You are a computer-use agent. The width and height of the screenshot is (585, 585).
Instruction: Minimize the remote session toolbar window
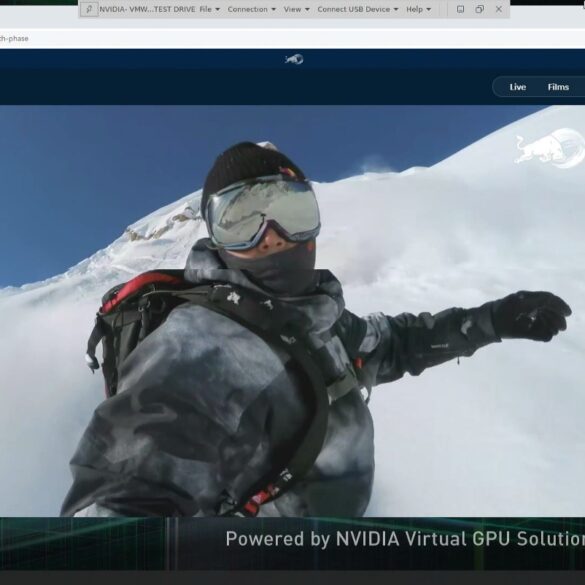[x=460, y=9]
